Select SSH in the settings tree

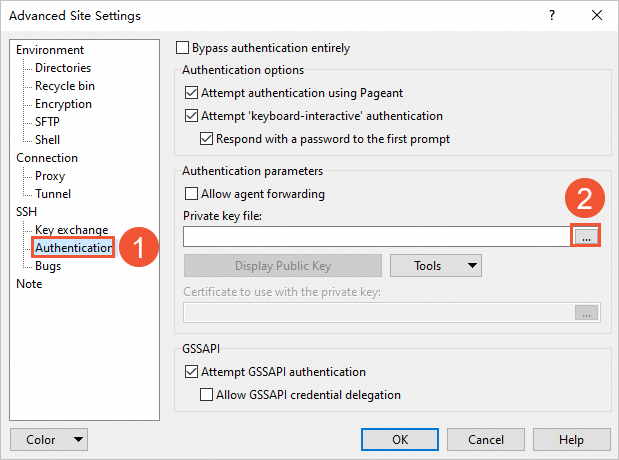coord(26,212)
